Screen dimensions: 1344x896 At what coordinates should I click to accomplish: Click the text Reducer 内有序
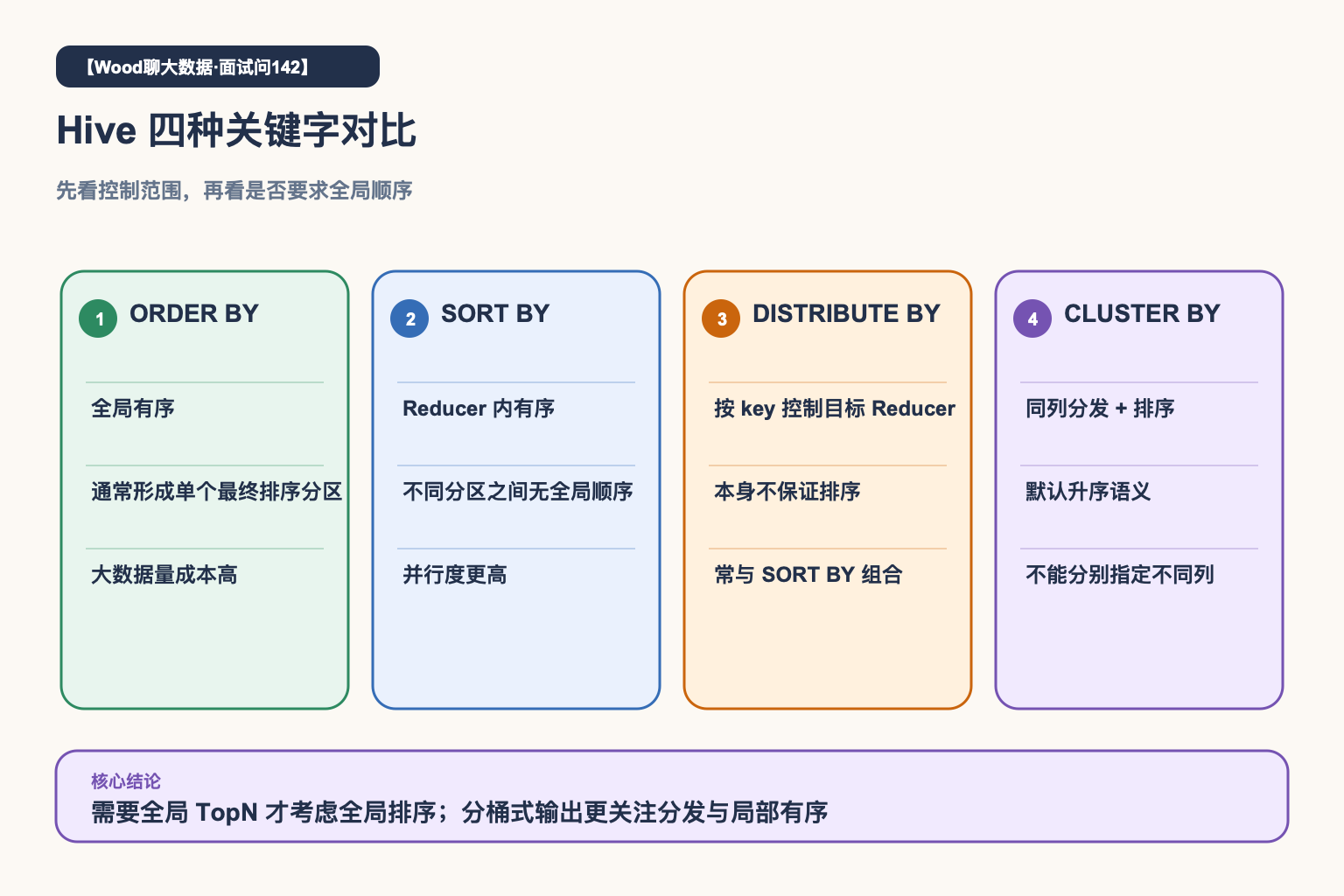[479, 409]
